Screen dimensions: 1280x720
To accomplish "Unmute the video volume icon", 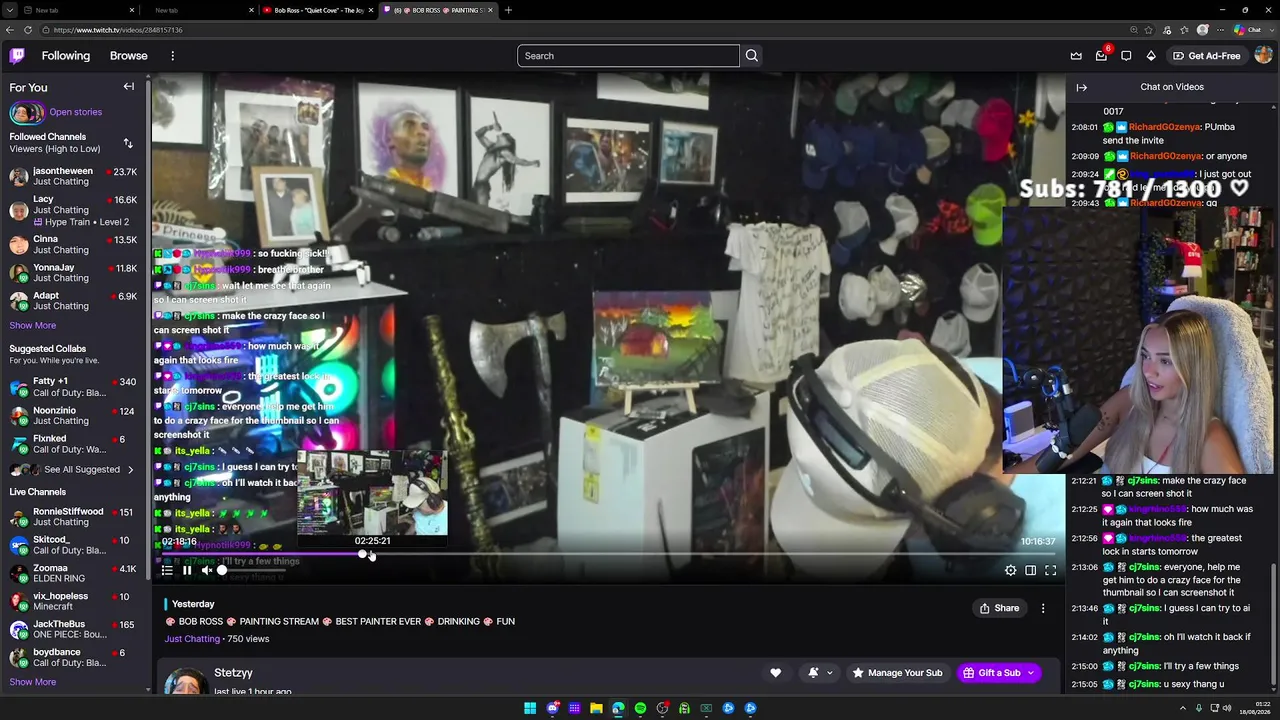I will (x=206, y=570).
